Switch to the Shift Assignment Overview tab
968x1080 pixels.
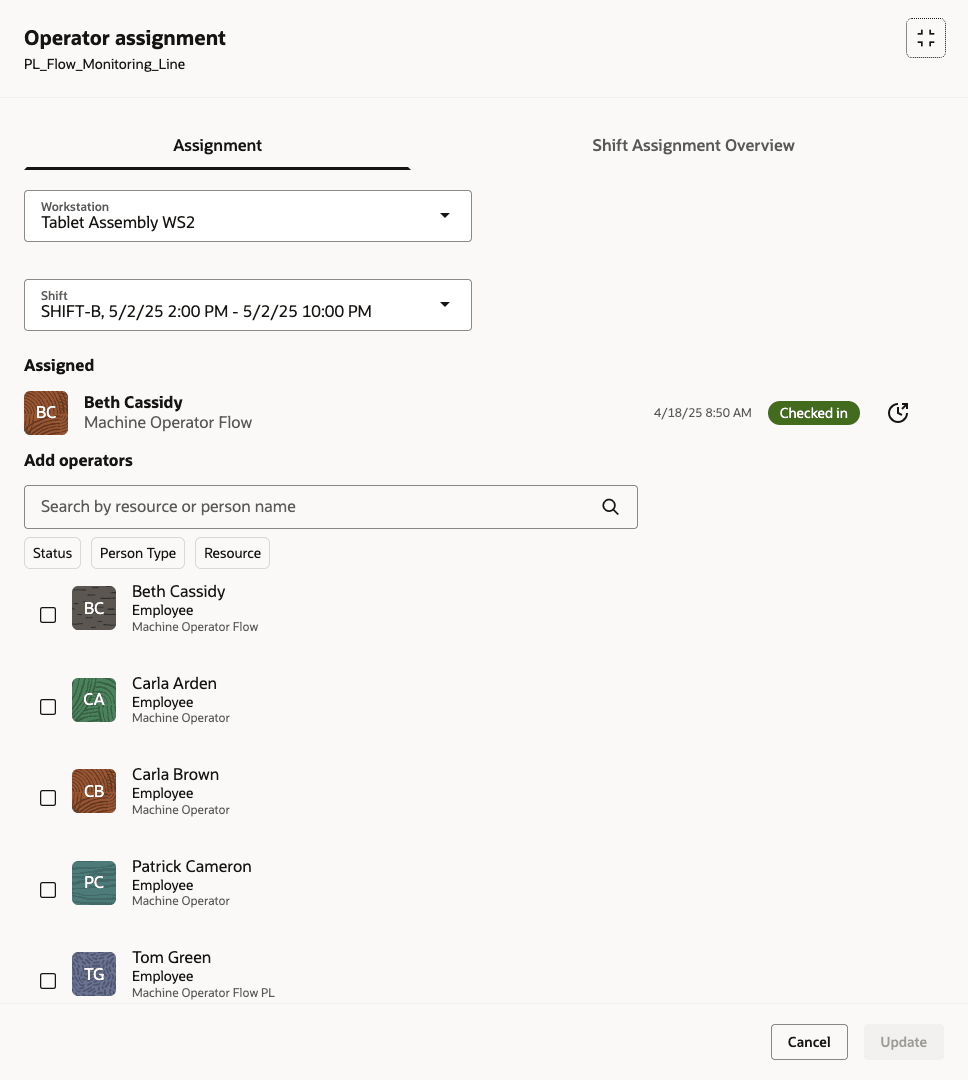693,145
